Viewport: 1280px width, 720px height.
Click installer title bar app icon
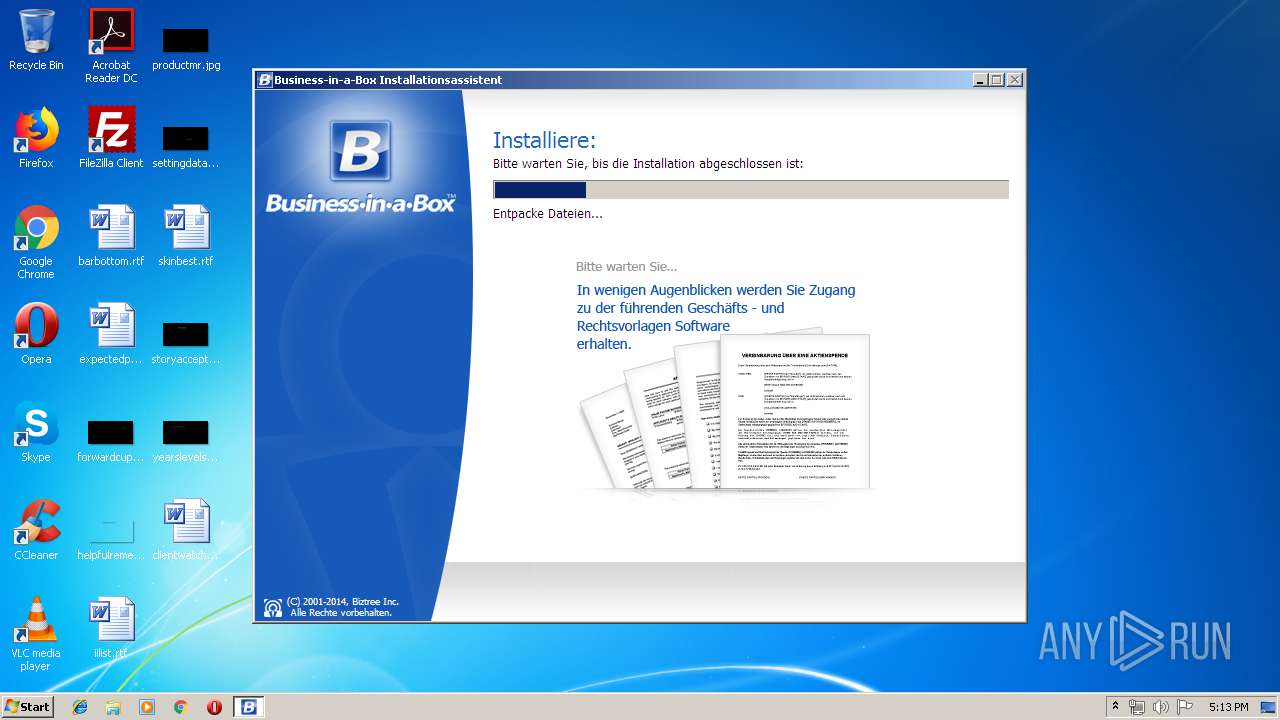pos(265,80)
